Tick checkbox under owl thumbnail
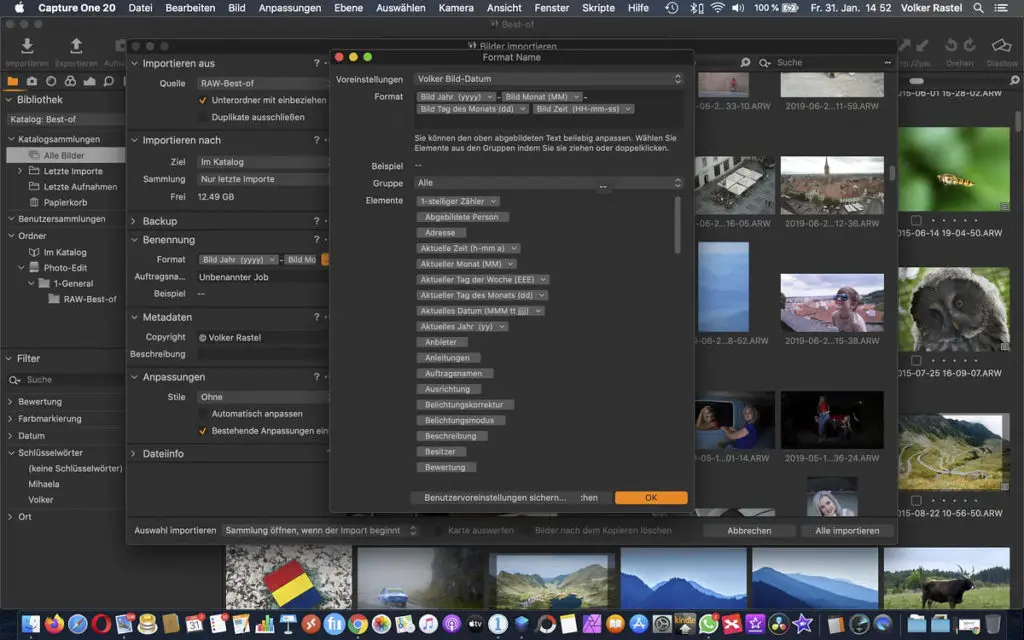 (916, 360)
